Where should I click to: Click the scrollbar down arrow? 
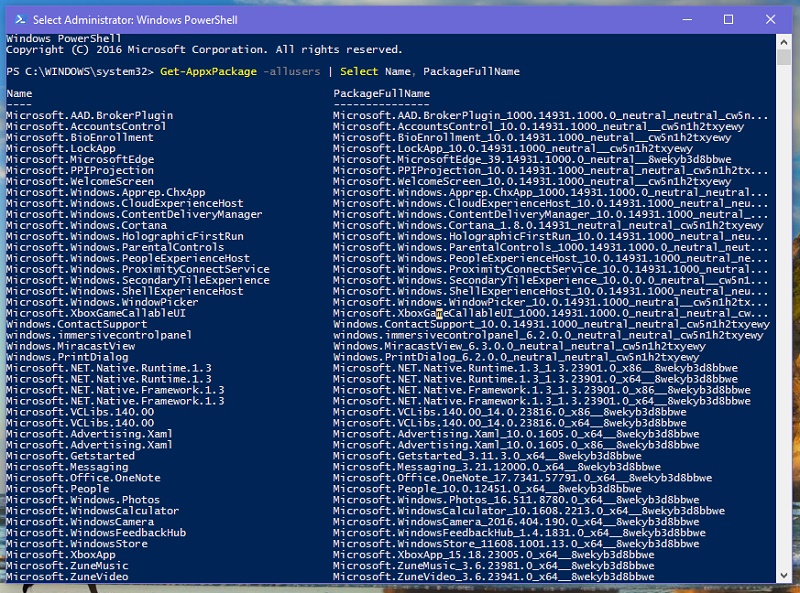[784, 576]
